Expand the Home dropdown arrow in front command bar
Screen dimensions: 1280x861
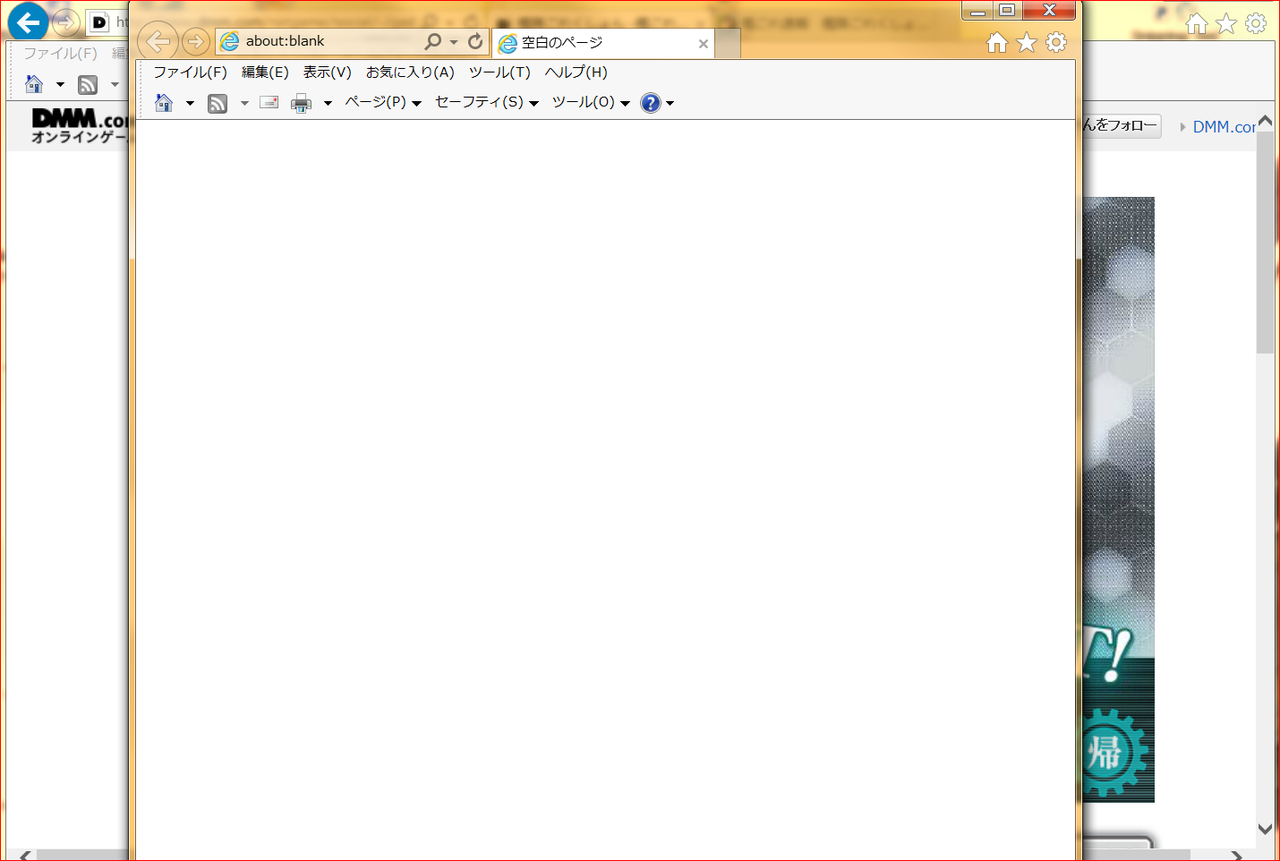pos(190,103)
